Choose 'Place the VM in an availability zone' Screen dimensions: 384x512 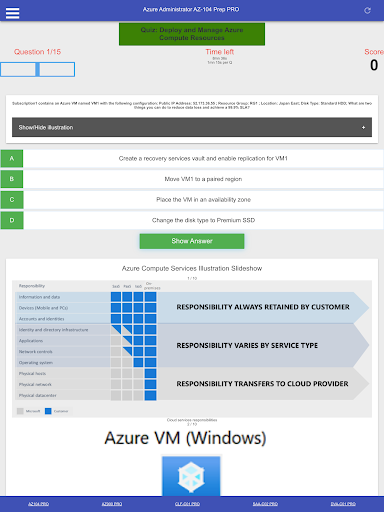pos(203,200)
